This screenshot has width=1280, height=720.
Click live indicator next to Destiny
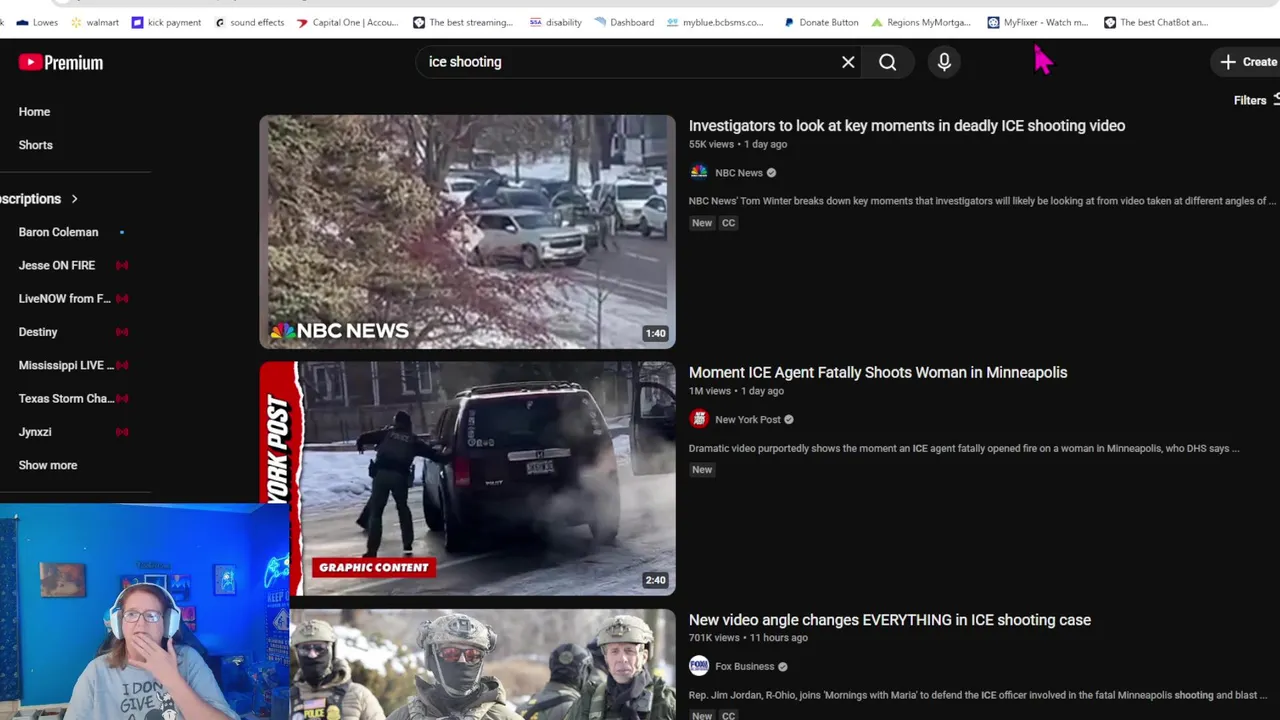point(122,332)
